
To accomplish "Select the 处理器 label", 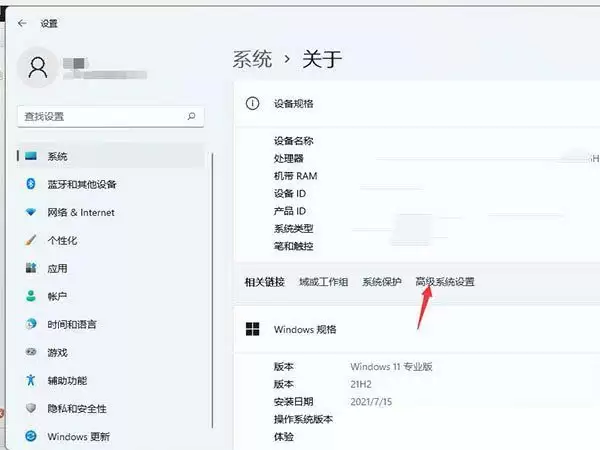I will 289,158.
